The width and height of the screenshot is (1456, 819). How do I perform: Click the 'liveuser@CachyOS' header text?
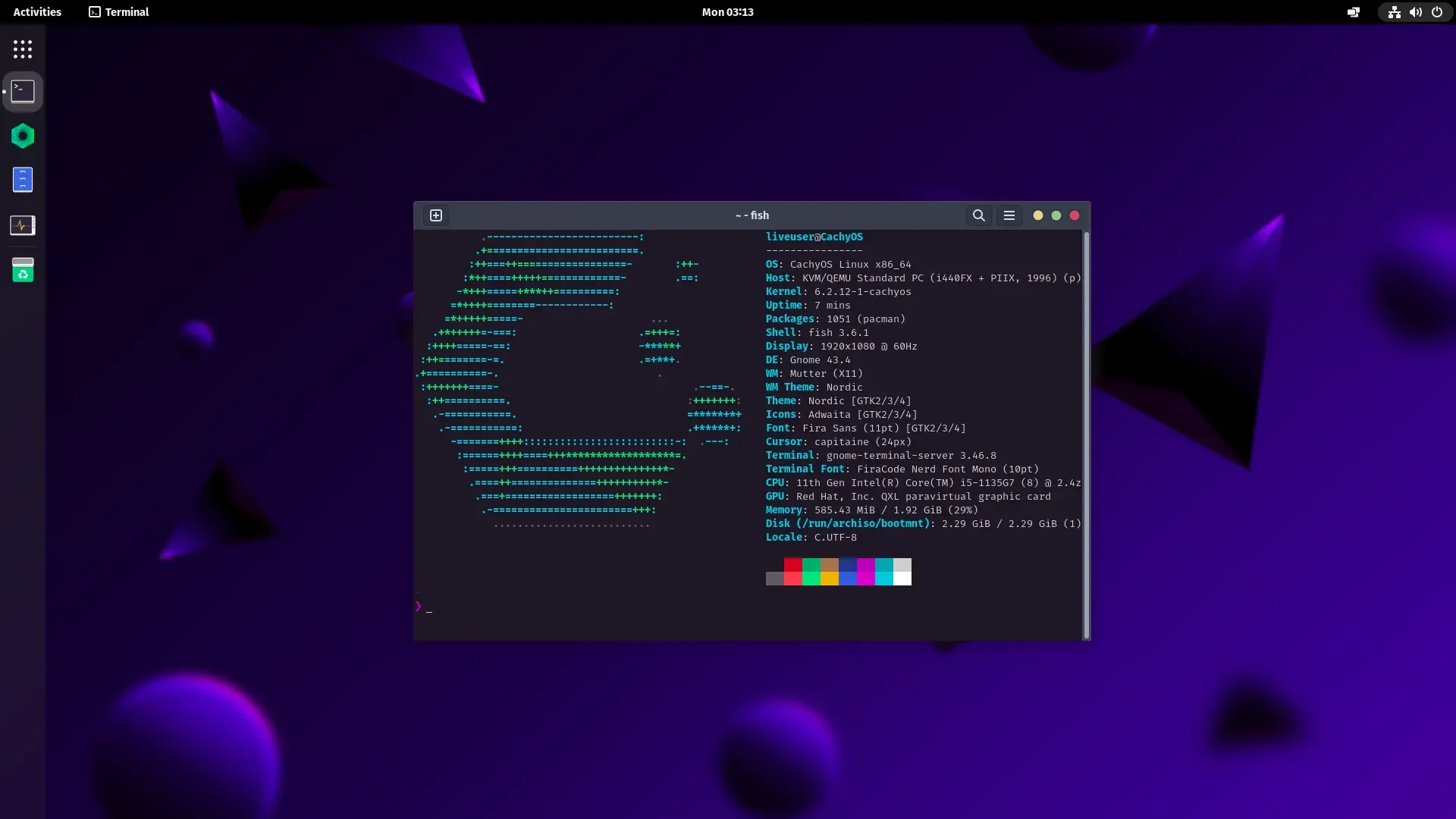814,237
